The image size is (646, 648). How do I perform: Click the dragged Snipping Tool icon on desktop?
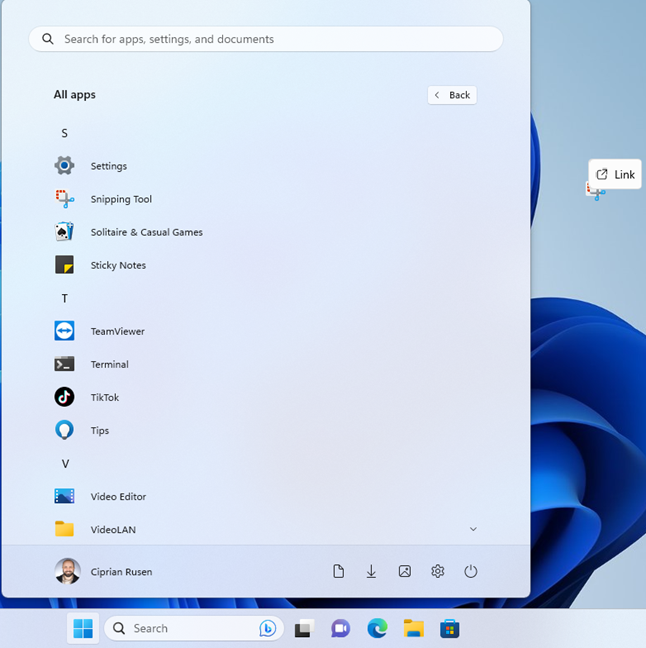(596, 191)
